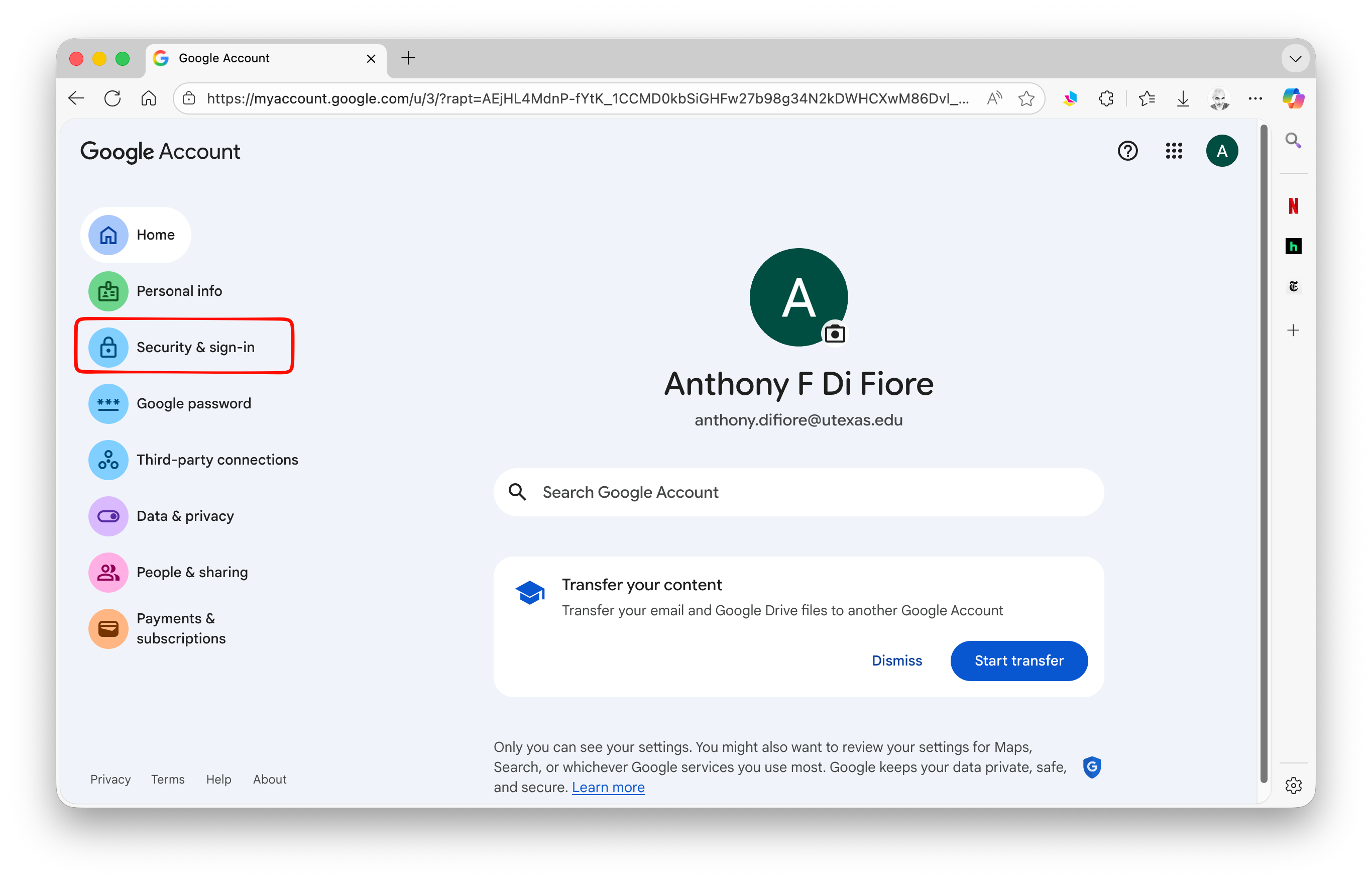
Task: Select Personal info in the sidebar
Action: (x=179, y=291)
